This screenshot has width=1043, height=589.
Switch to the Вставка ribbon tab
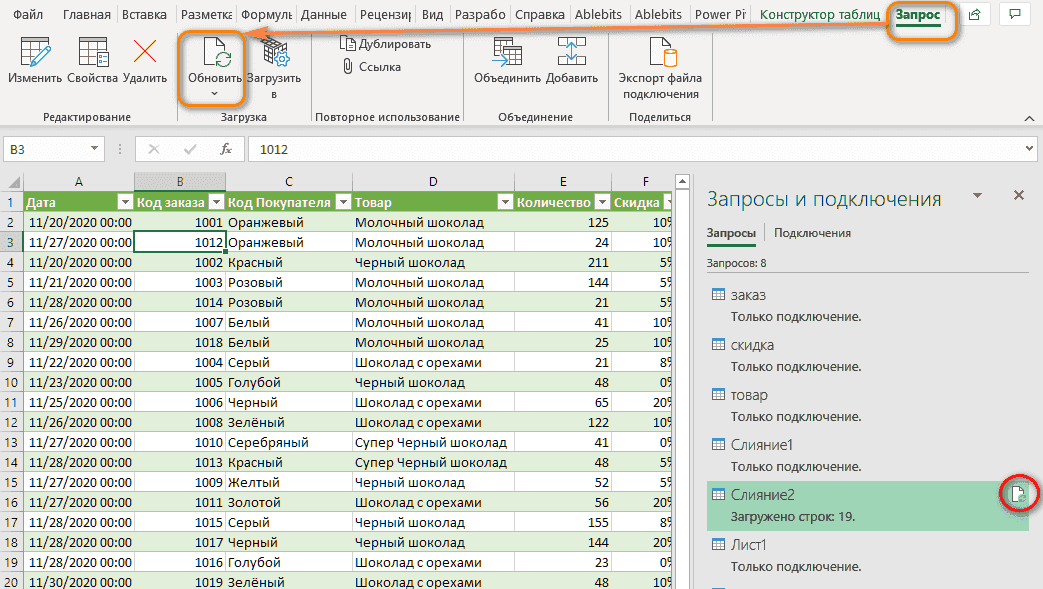click(x=145, y=15)
